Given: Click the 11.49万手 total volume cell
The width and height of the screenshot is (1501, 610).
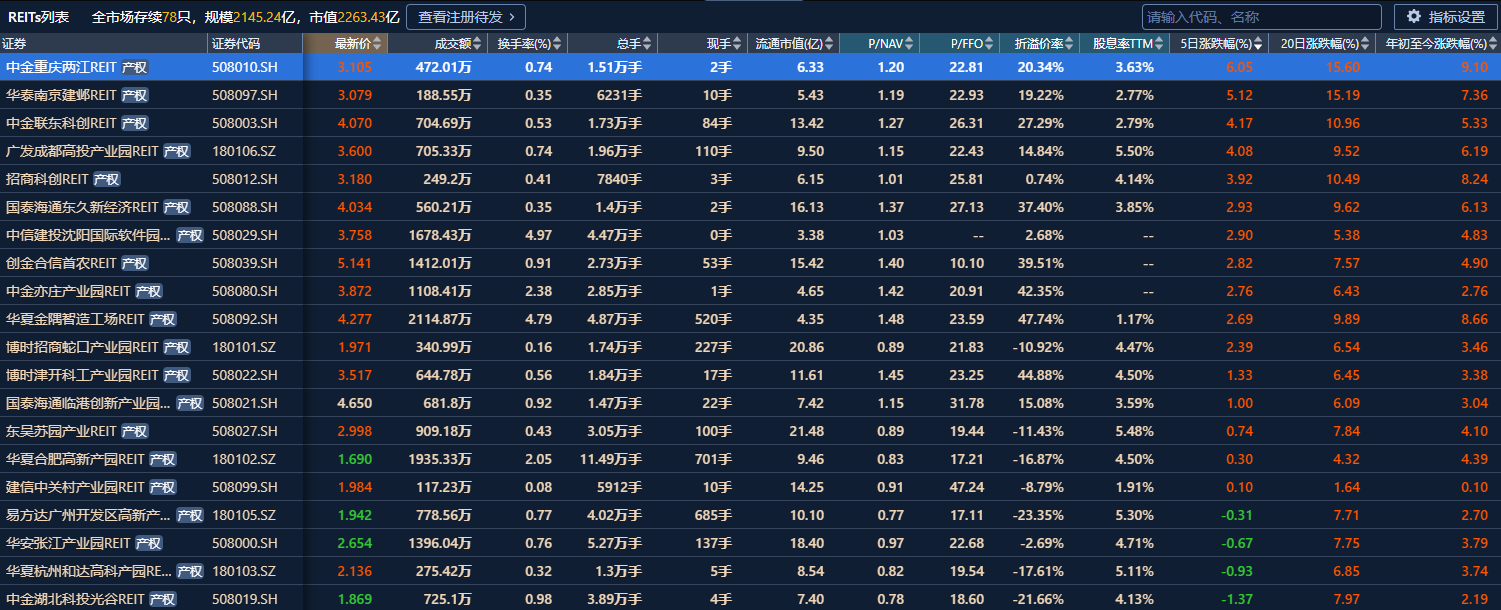Looking at the screenshot, I should click(x=610, y=459).
